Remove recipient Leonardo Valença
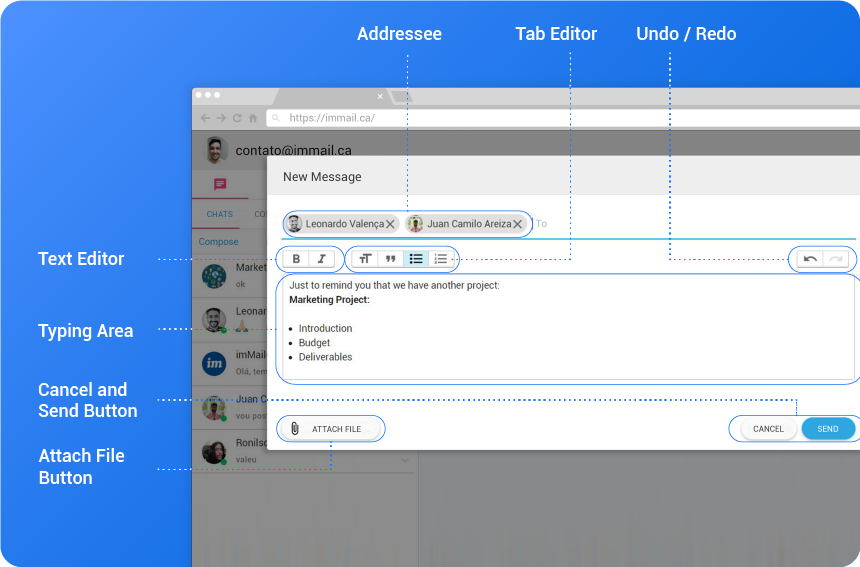 pyautogui.click(x=390, y=224)
